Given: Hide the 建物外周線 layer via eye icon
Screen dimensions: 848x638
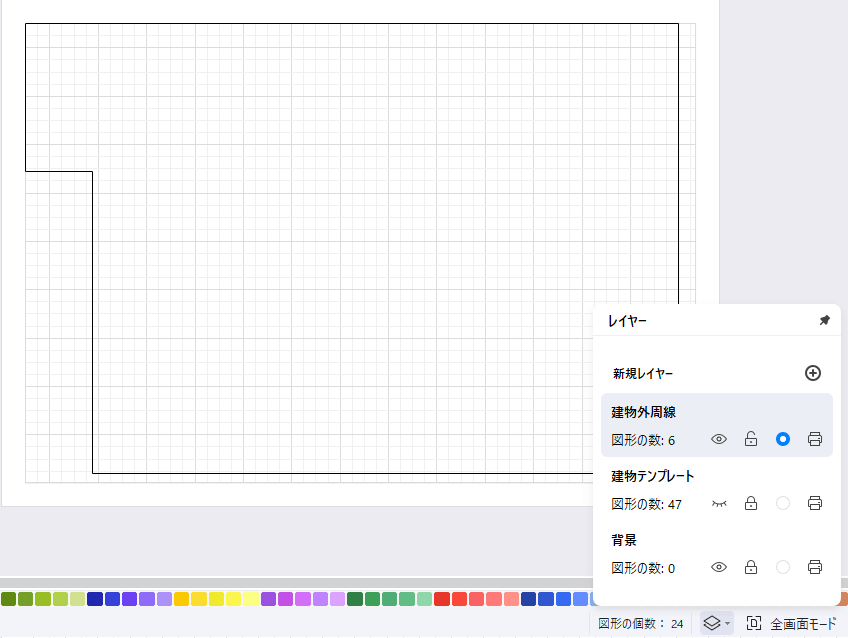Looking at the screenshot, I should click(719, 439).
